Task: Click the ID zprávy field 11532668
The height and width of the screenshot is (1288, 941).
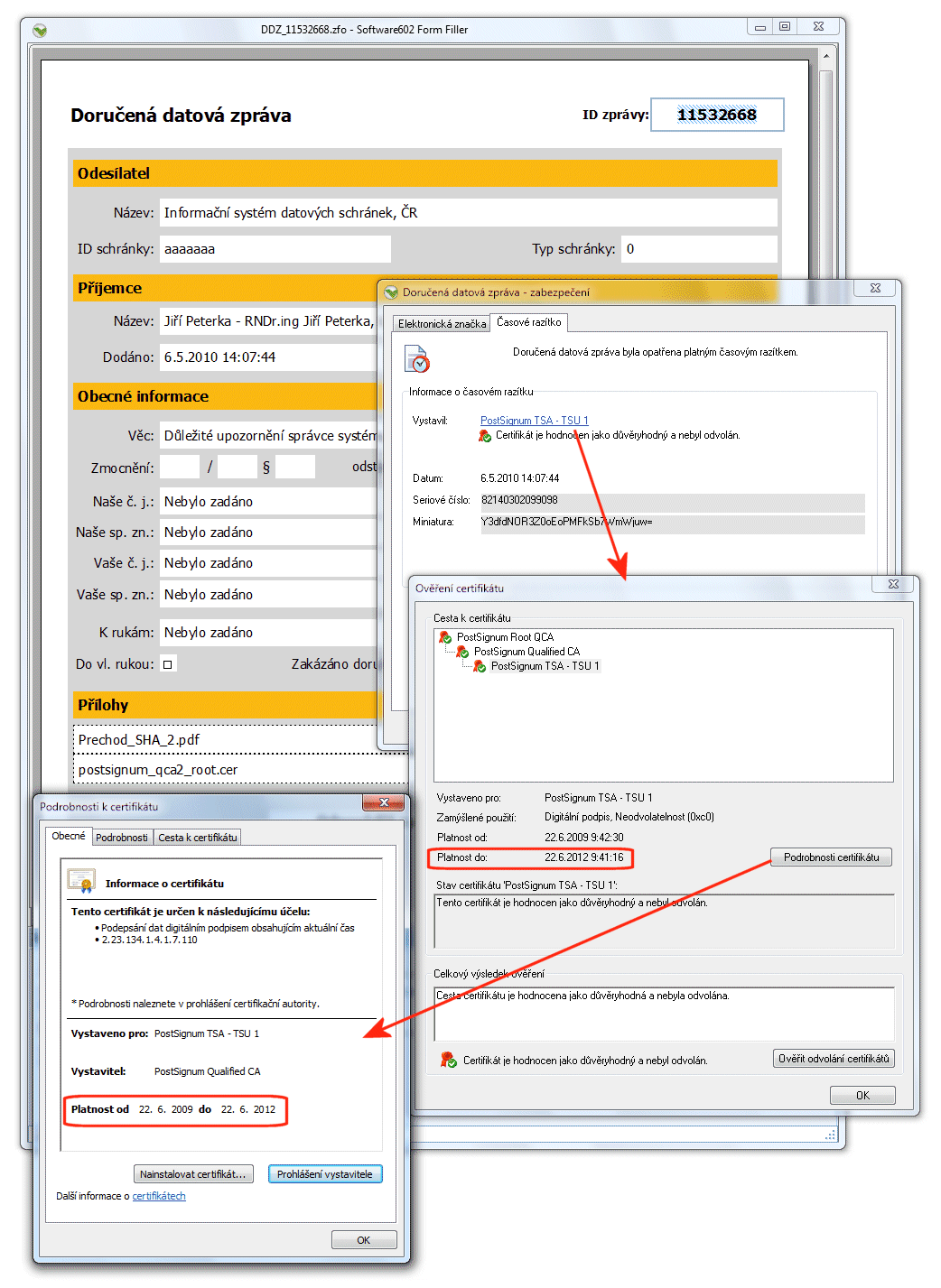Action: point(717,115)
